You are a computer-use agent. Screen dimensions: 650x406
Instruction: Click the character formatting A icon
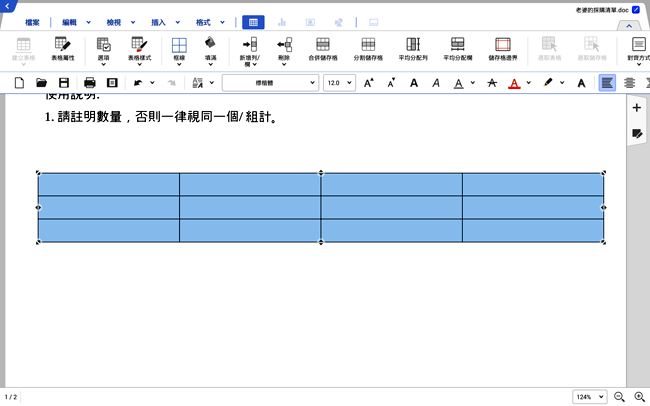click(582, 83)
